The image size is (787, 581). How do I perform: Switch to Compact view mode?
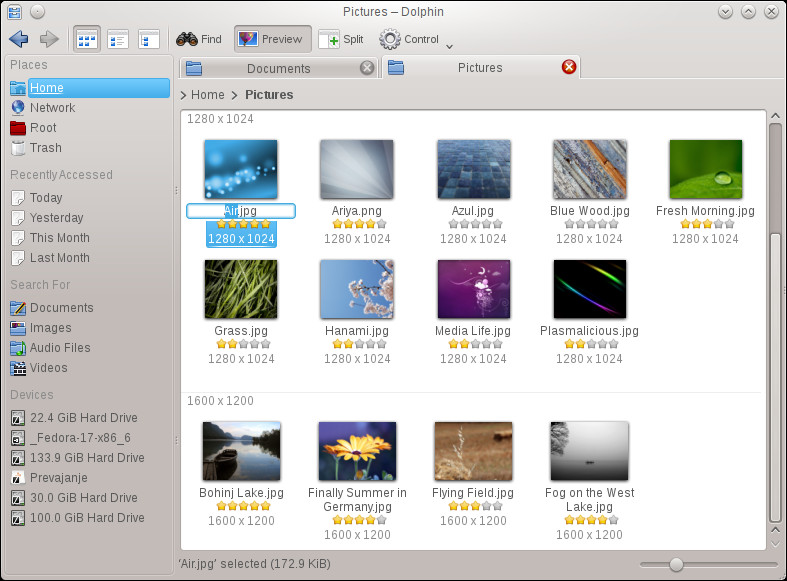[118, 39]
